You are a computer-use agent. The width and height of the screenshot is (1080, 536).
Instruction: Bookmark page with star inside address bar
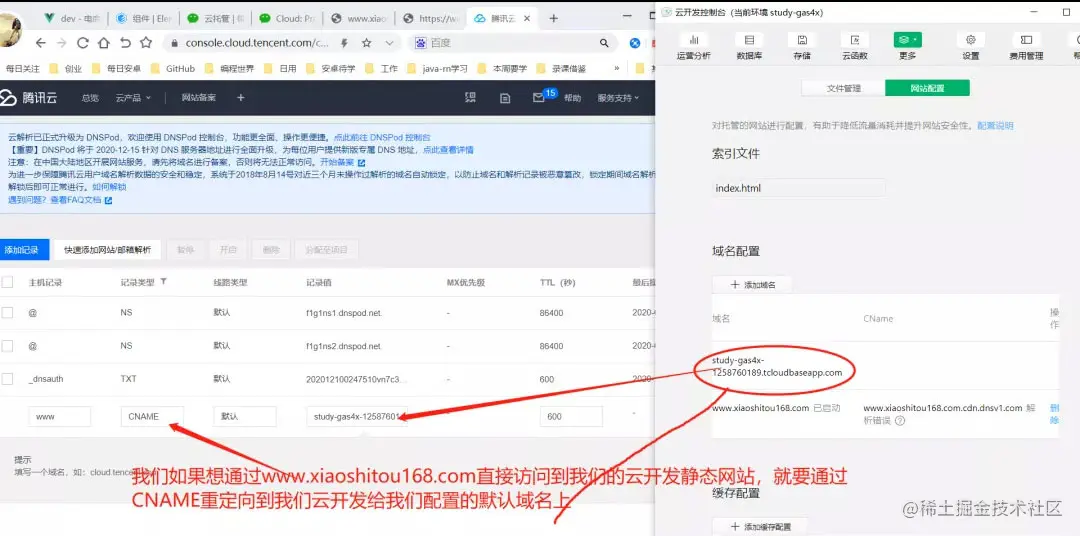click(x=366, y=43)
